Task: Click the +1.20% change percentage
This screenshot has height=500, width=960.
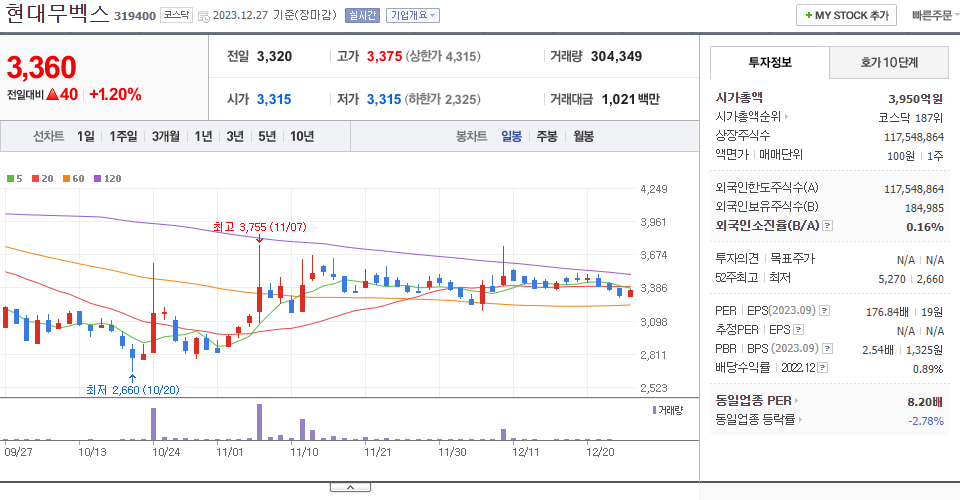Action: click(115, 94)
